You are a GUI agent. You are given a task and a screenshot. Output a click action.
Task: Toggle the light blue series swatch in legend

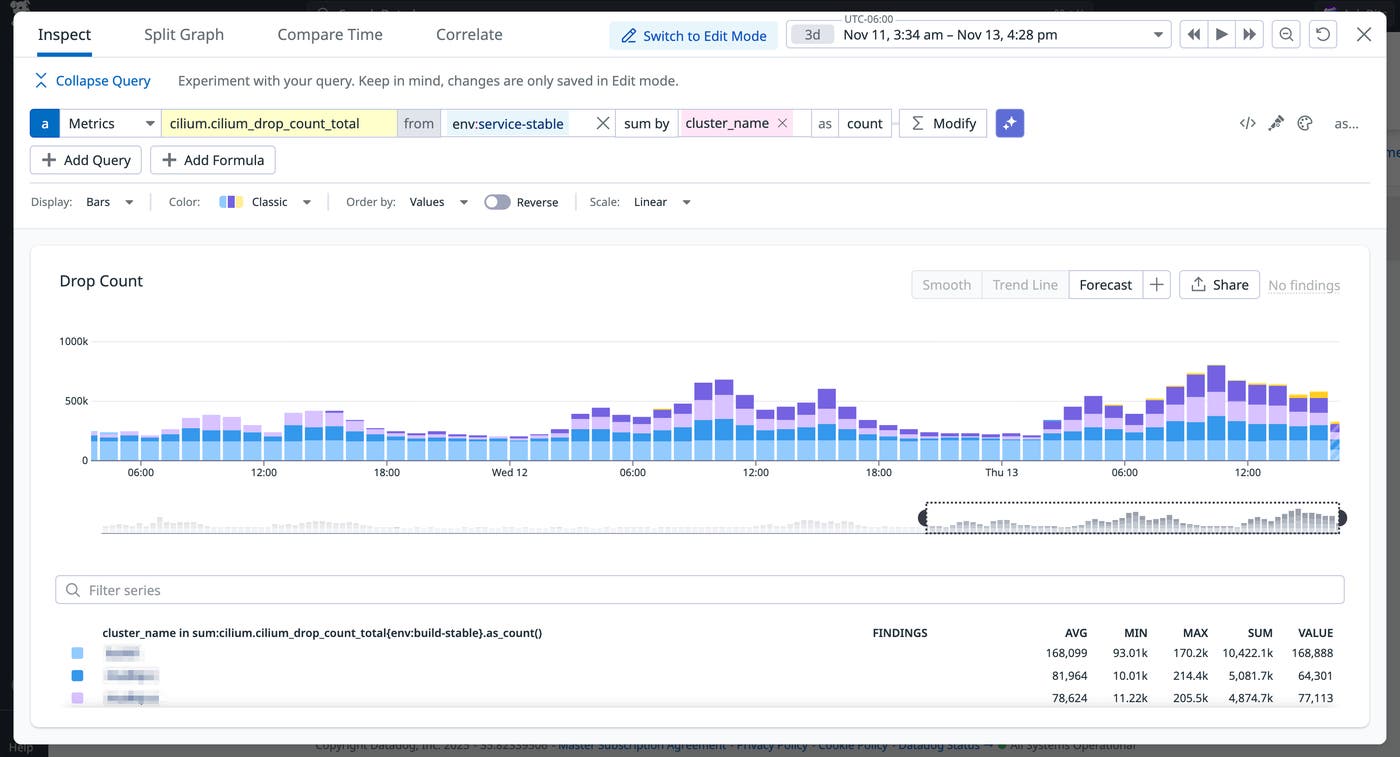point(77,652)
